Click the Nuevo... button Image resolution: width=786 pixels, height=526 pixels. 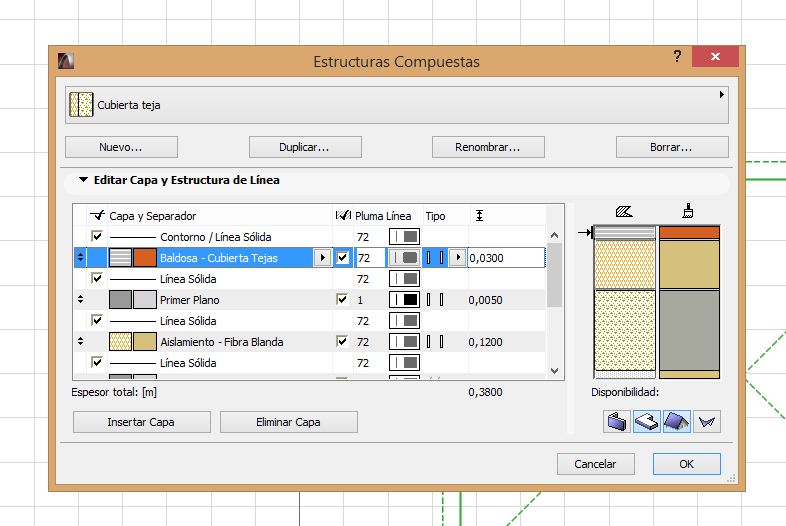click(x=121, y=147)
